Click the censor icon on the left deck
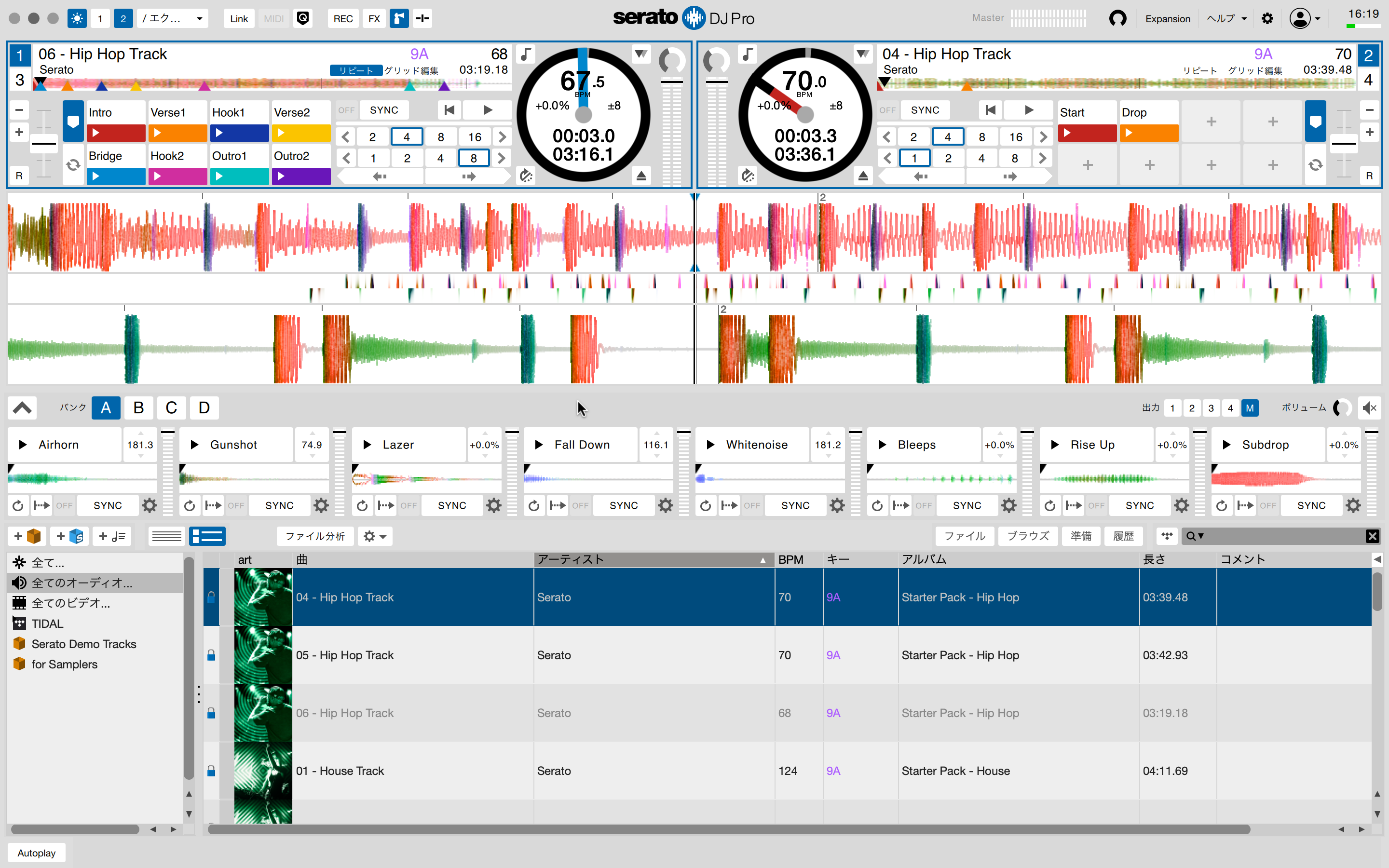This screenshot has width=1389, height=868. (526, 176)
